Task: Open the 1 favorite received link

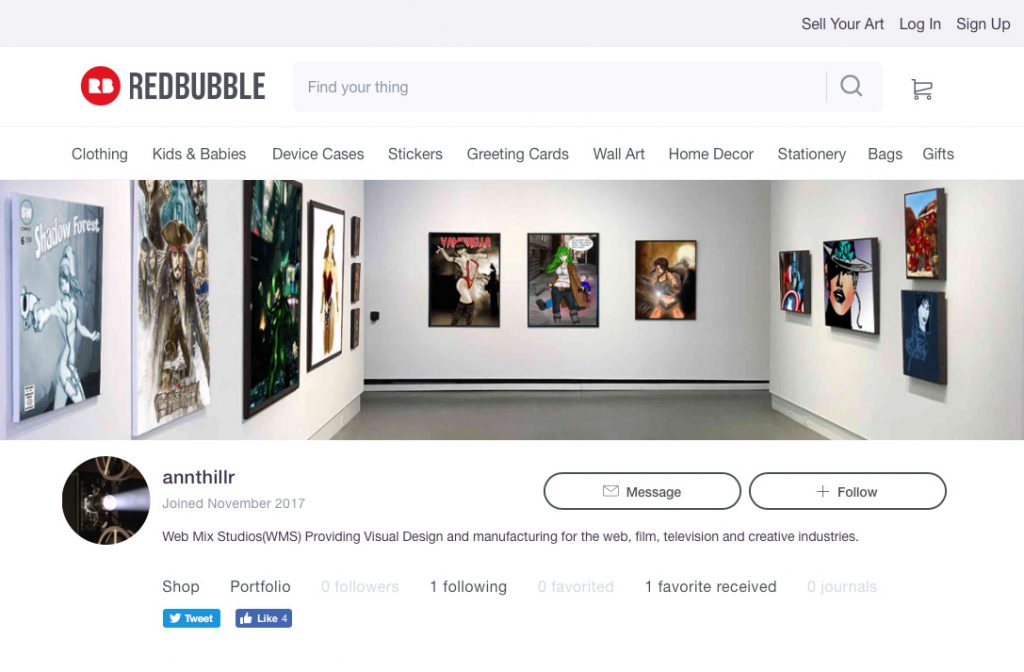Action: coord(711,586)
